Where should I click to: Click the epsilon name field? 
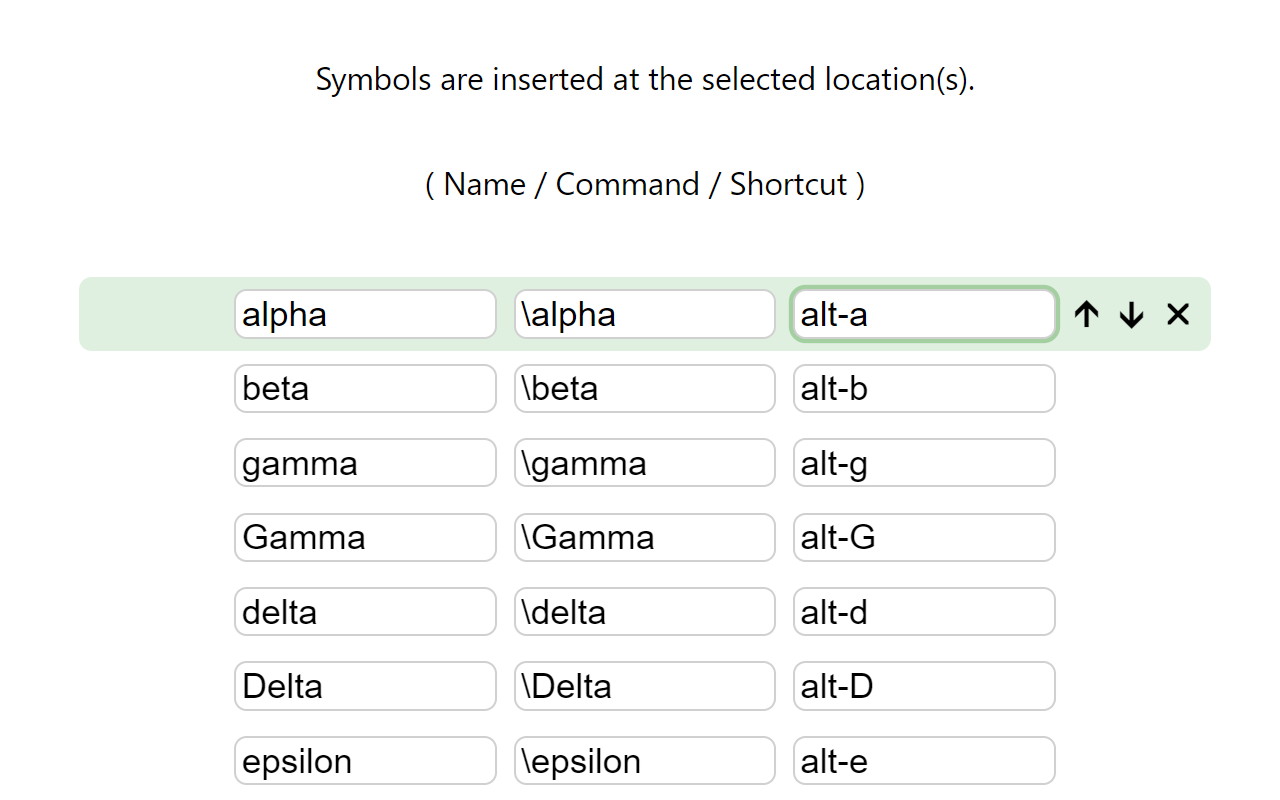tap(365, 761)
